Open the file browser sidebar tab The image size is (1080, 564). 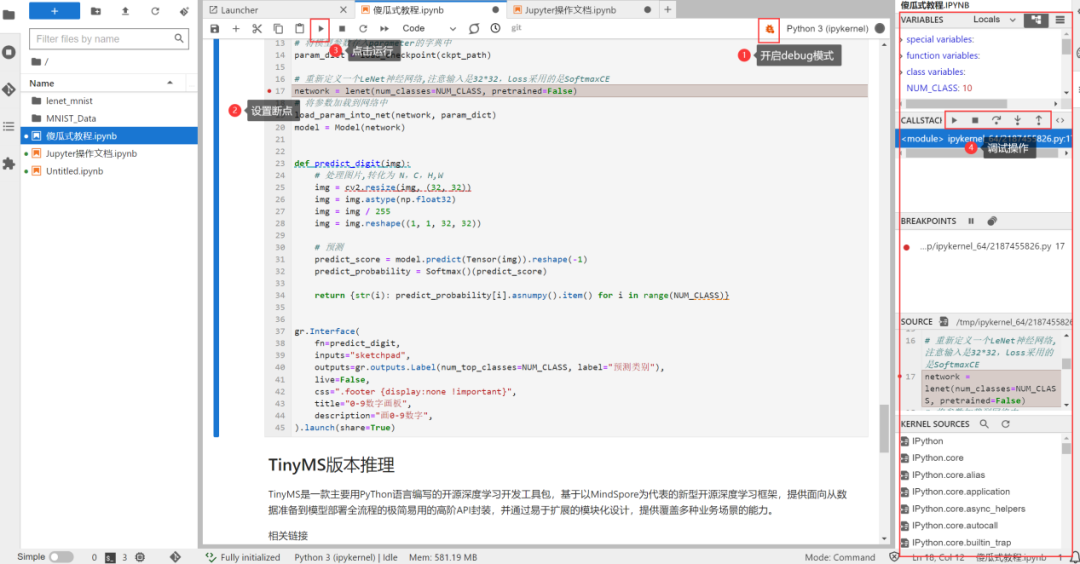(9, 14)
